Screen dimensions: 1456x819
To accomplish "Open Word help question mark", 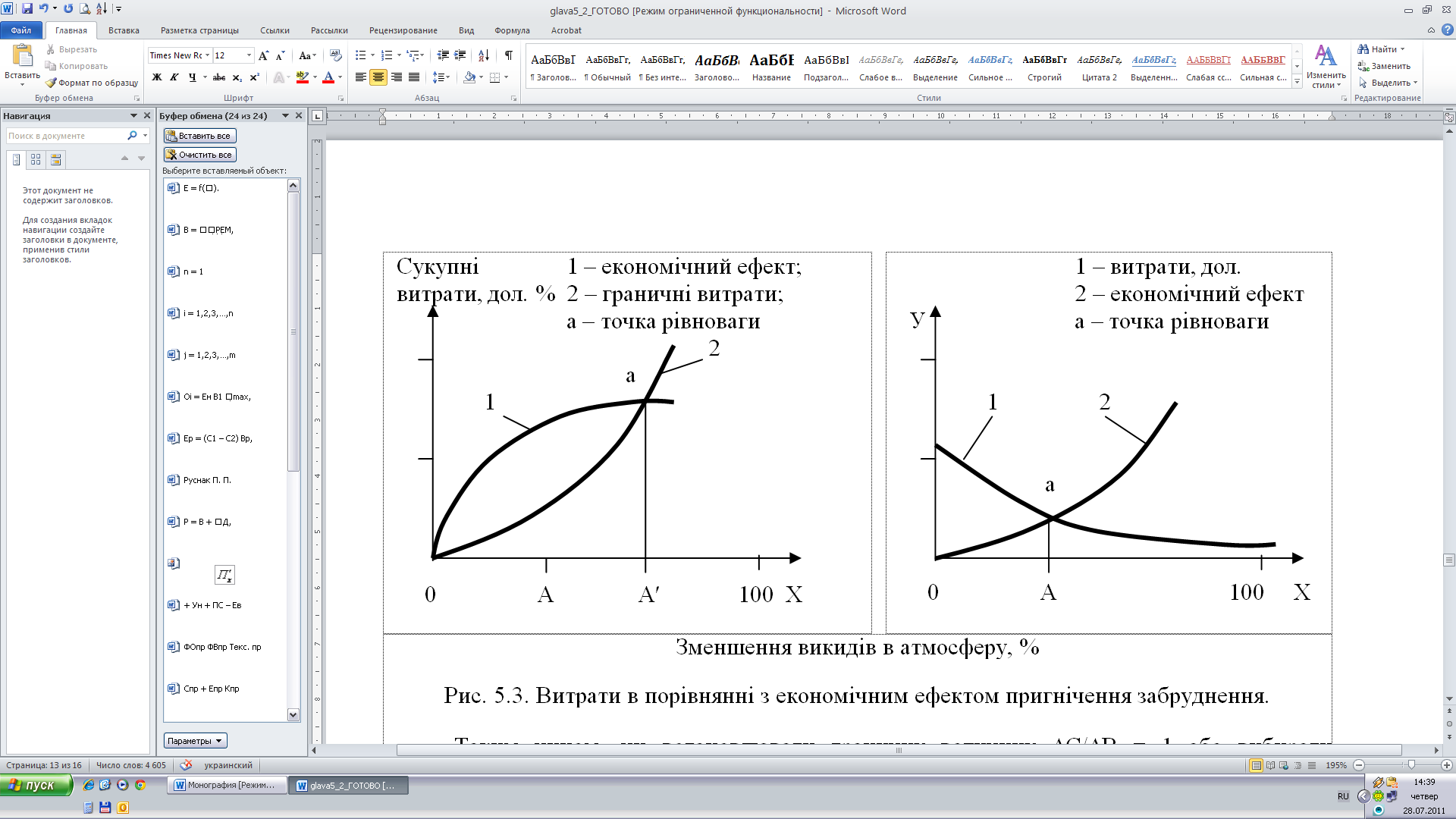I will point(1447,30).
